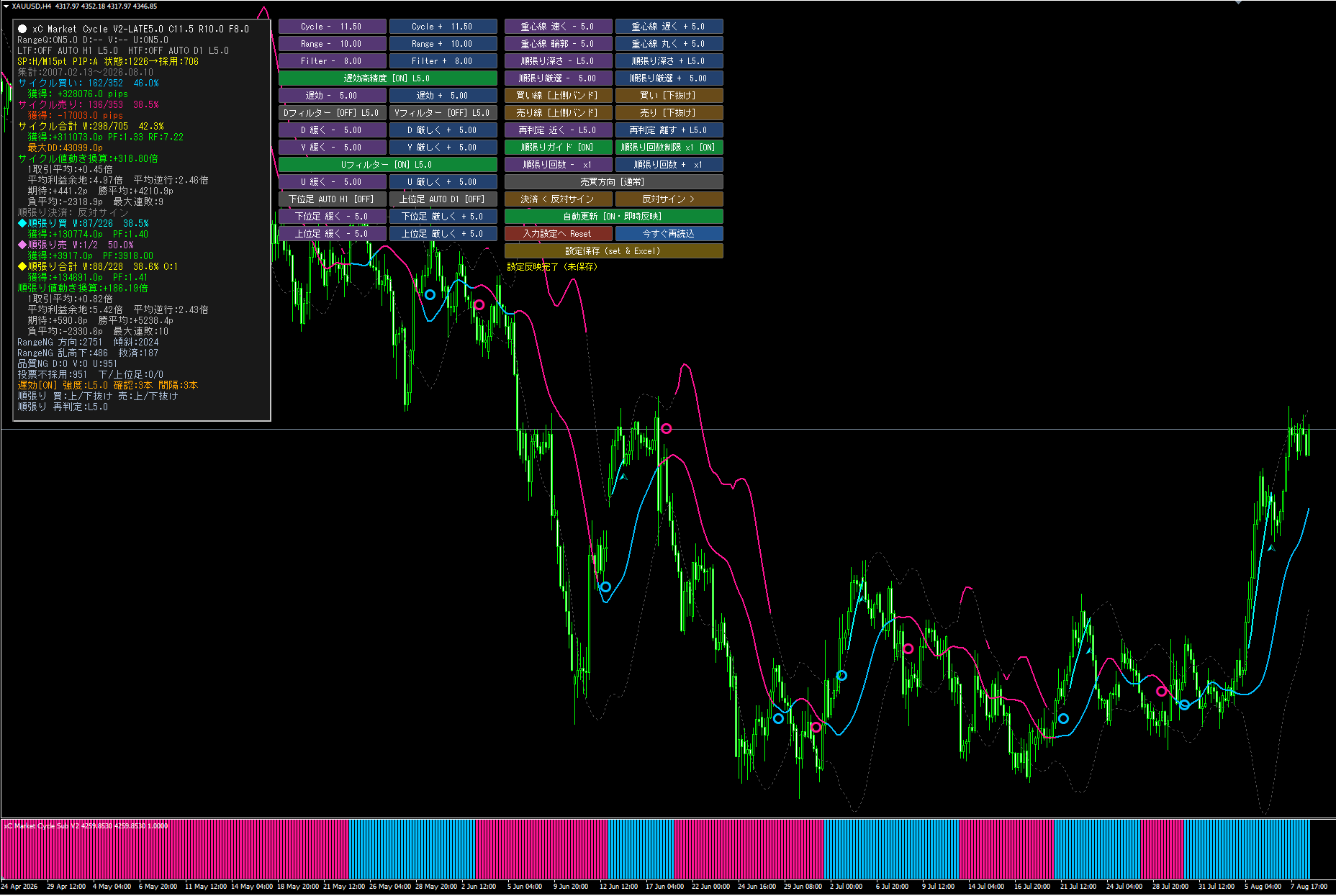Click the pink diamond beside 順張り売 stats

point(22,245)
